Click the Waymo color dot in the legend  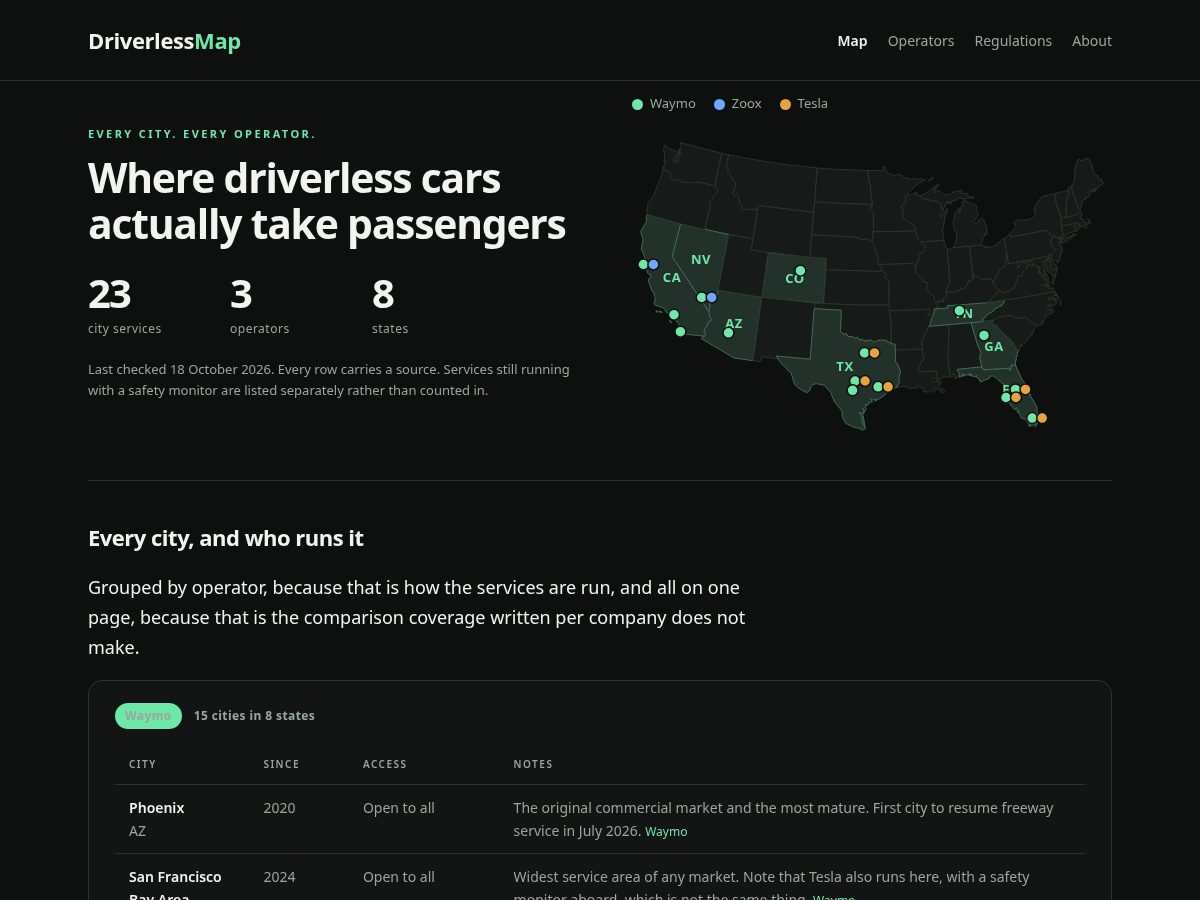pyautogui.click(x=638, y=104)
